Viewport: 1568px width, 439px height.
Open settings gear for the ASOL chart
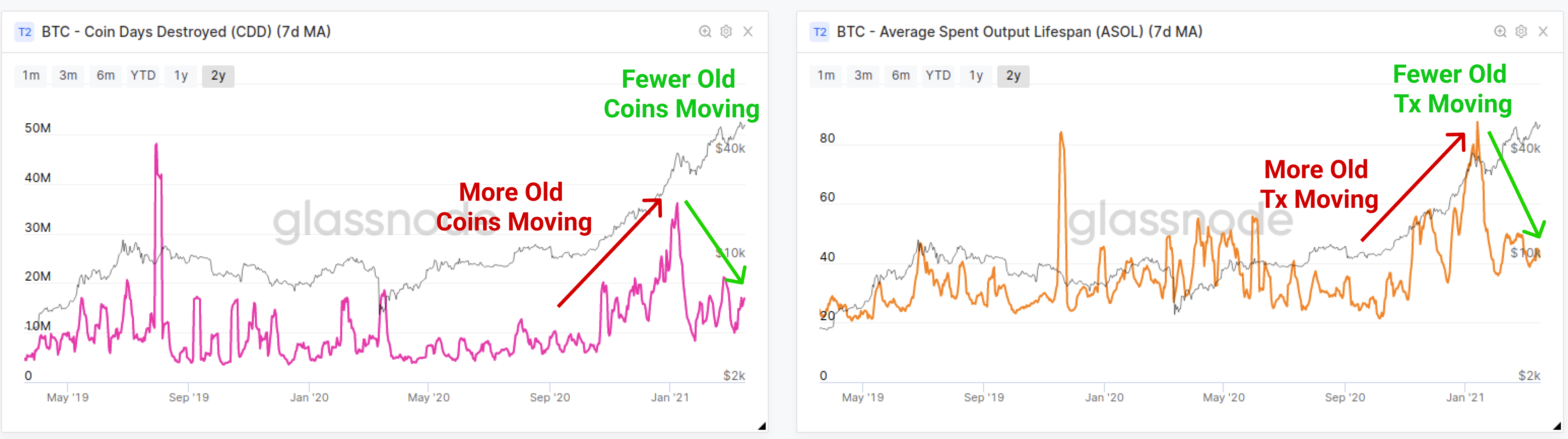click(1521, 31)
